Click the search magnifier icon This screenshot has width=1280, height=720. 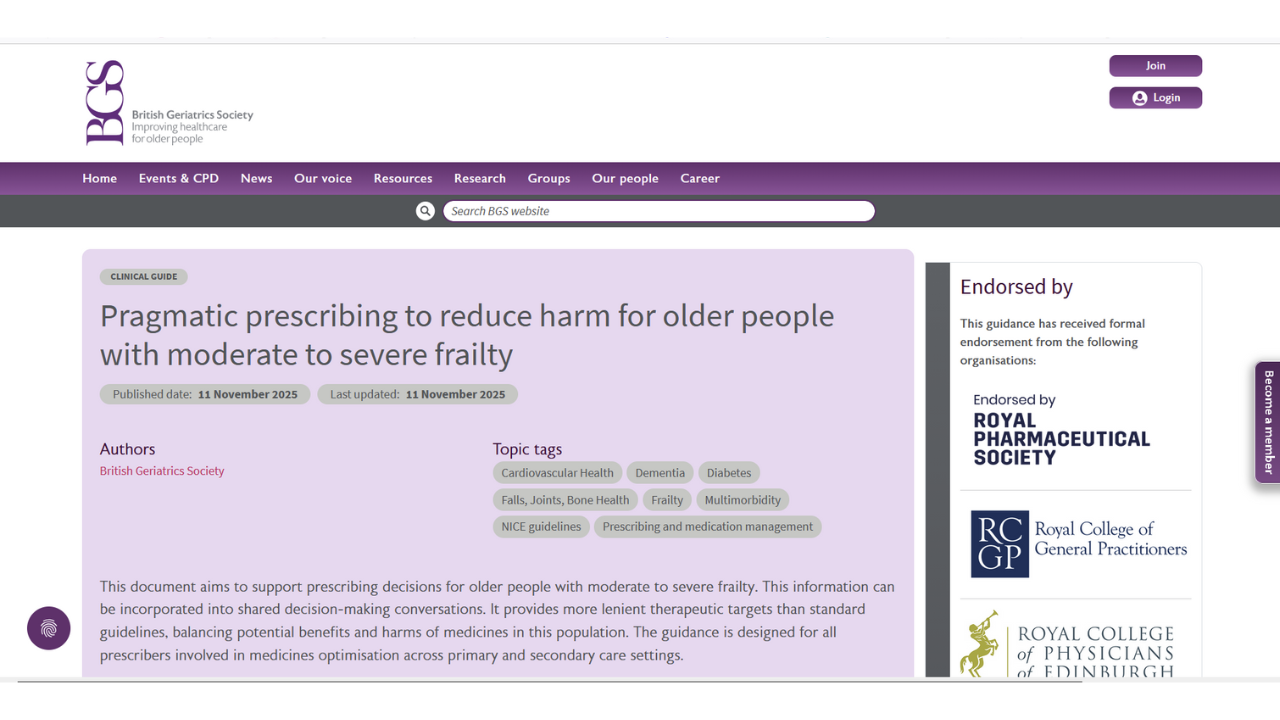point(425,210)
